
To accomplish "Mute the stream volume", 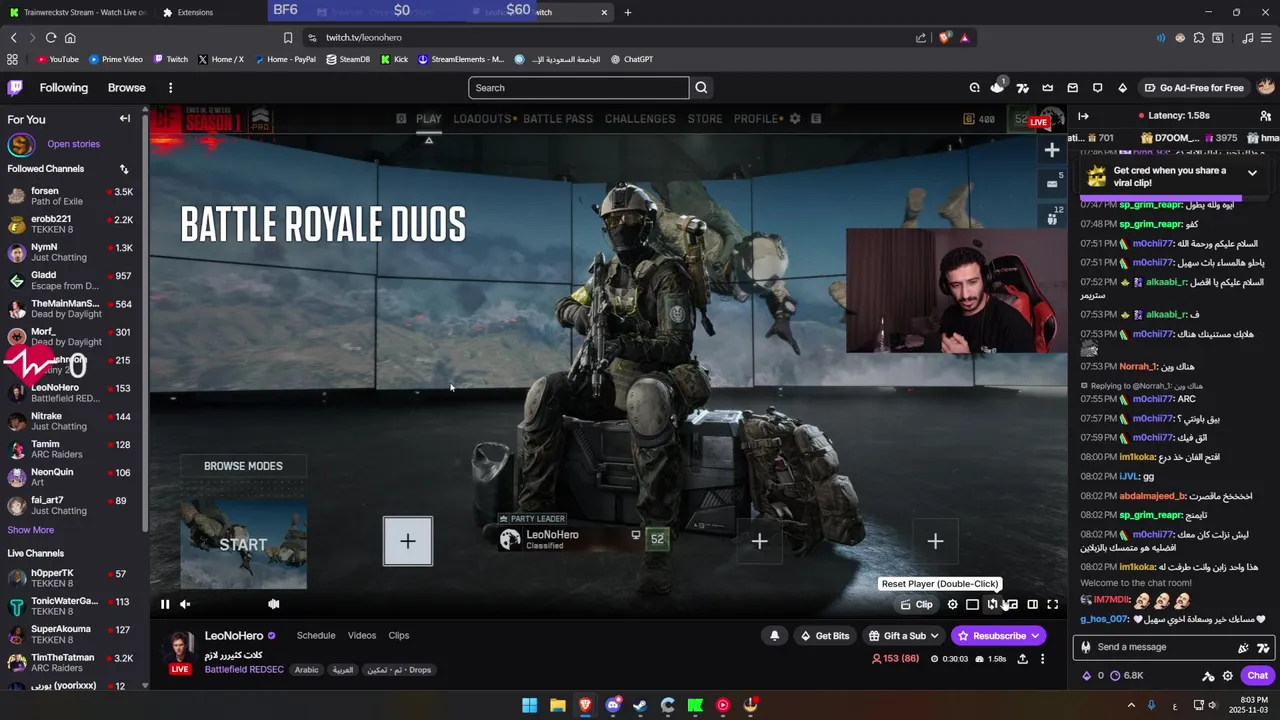I will click(x=185, y=604).
